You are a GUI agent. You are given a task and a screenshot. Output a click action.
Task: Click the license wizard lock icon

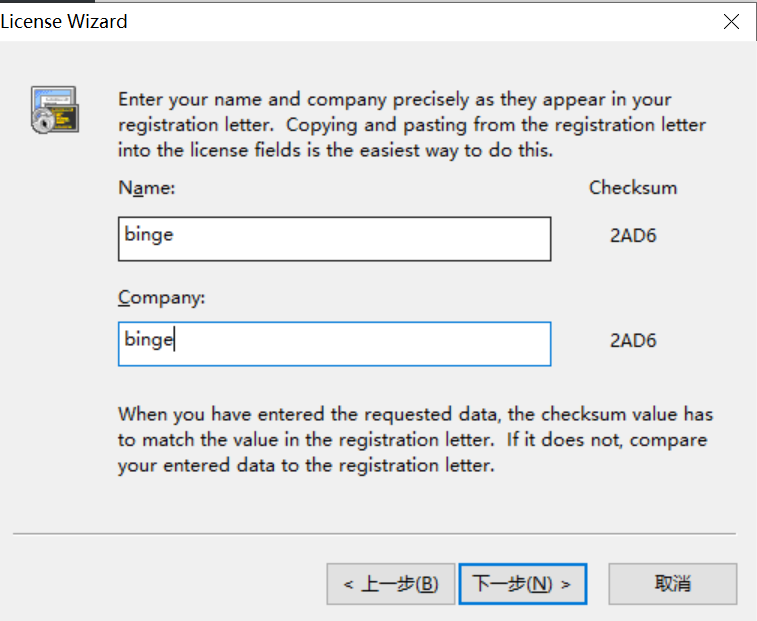pyautogui.click(x=55, y=110)
